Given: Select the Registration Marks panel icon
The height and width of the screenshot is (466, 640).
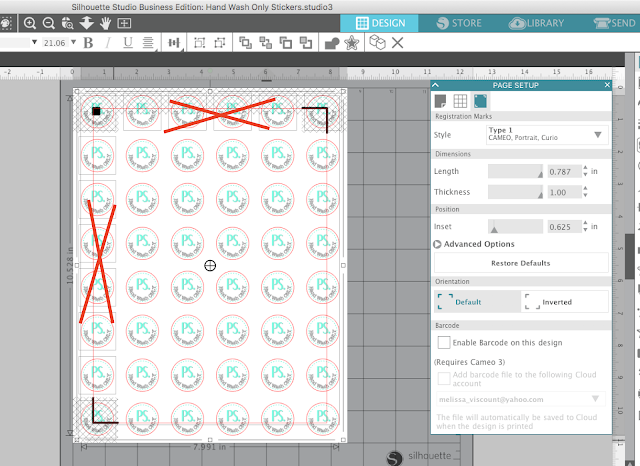Looking at the screenshot, I should click(480, 101).
